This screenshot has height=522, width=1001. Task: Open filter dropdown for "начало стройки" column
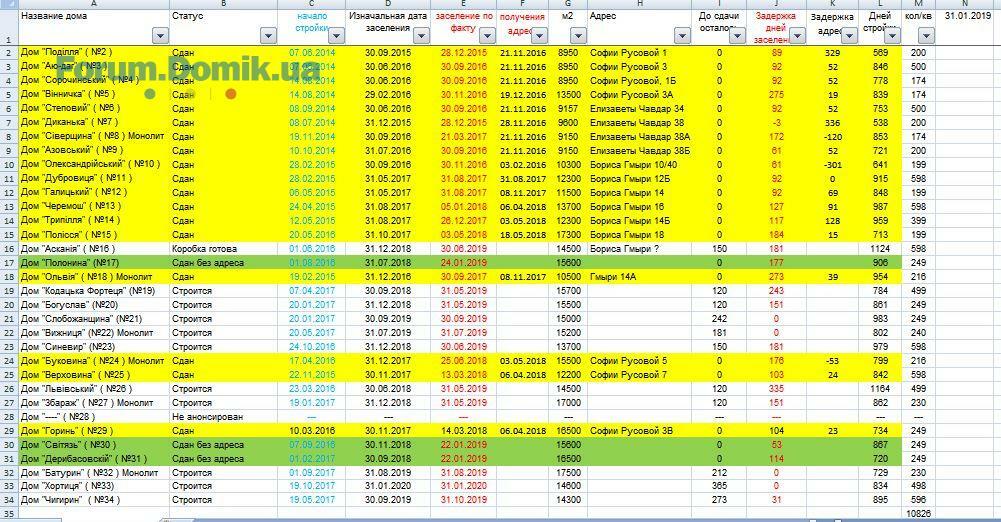tap(336, 36)
